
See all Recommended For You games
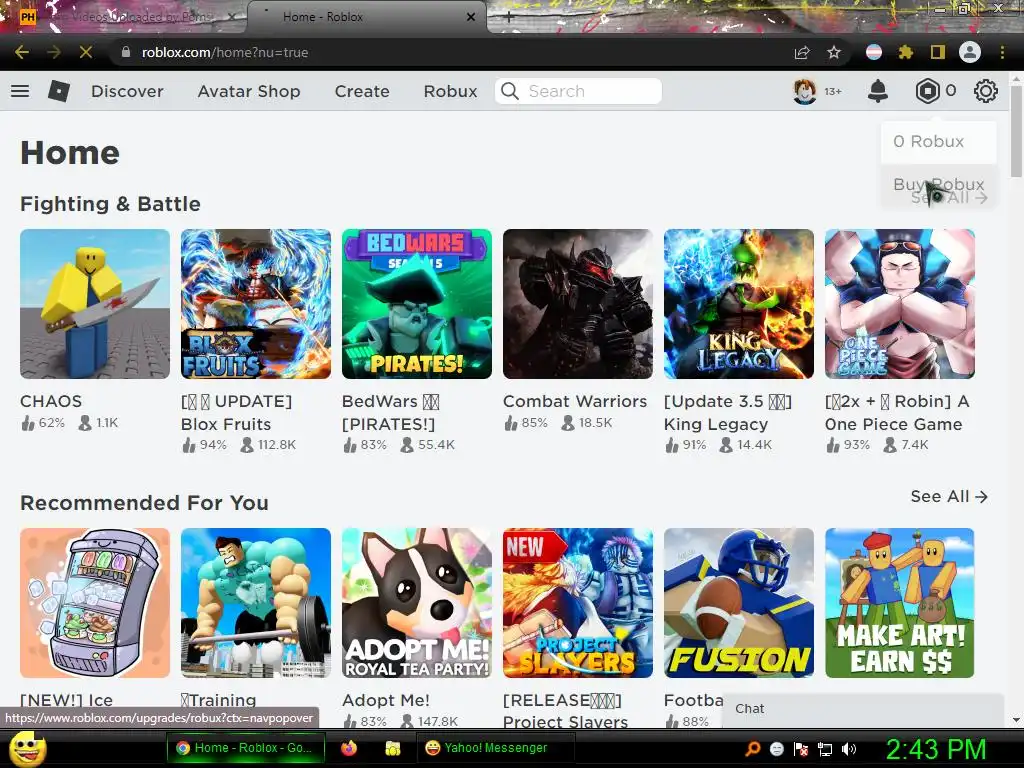[949, 496]
